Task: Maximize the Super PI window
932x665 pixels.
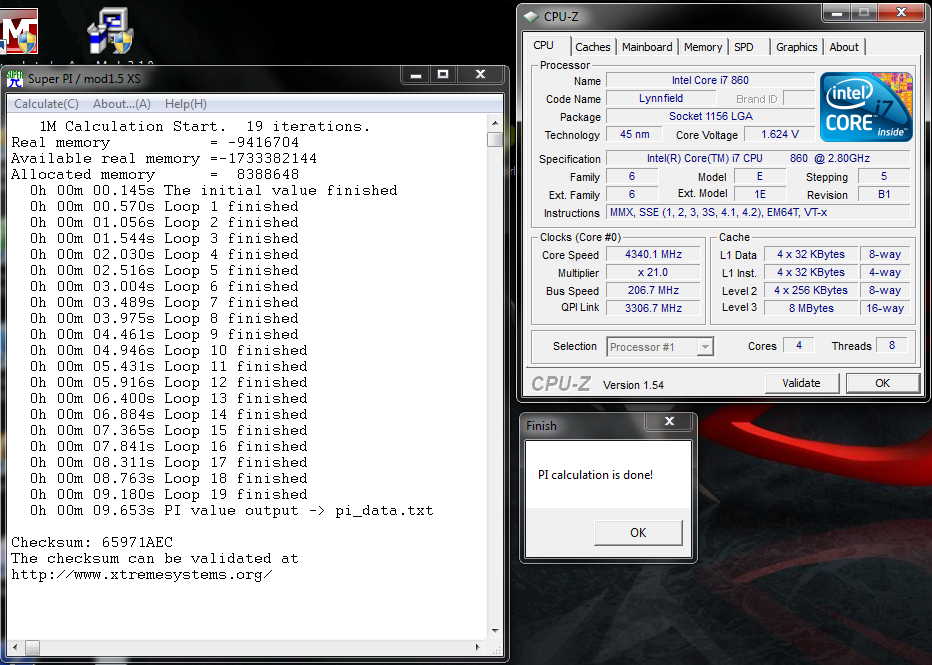Action: 443,75
